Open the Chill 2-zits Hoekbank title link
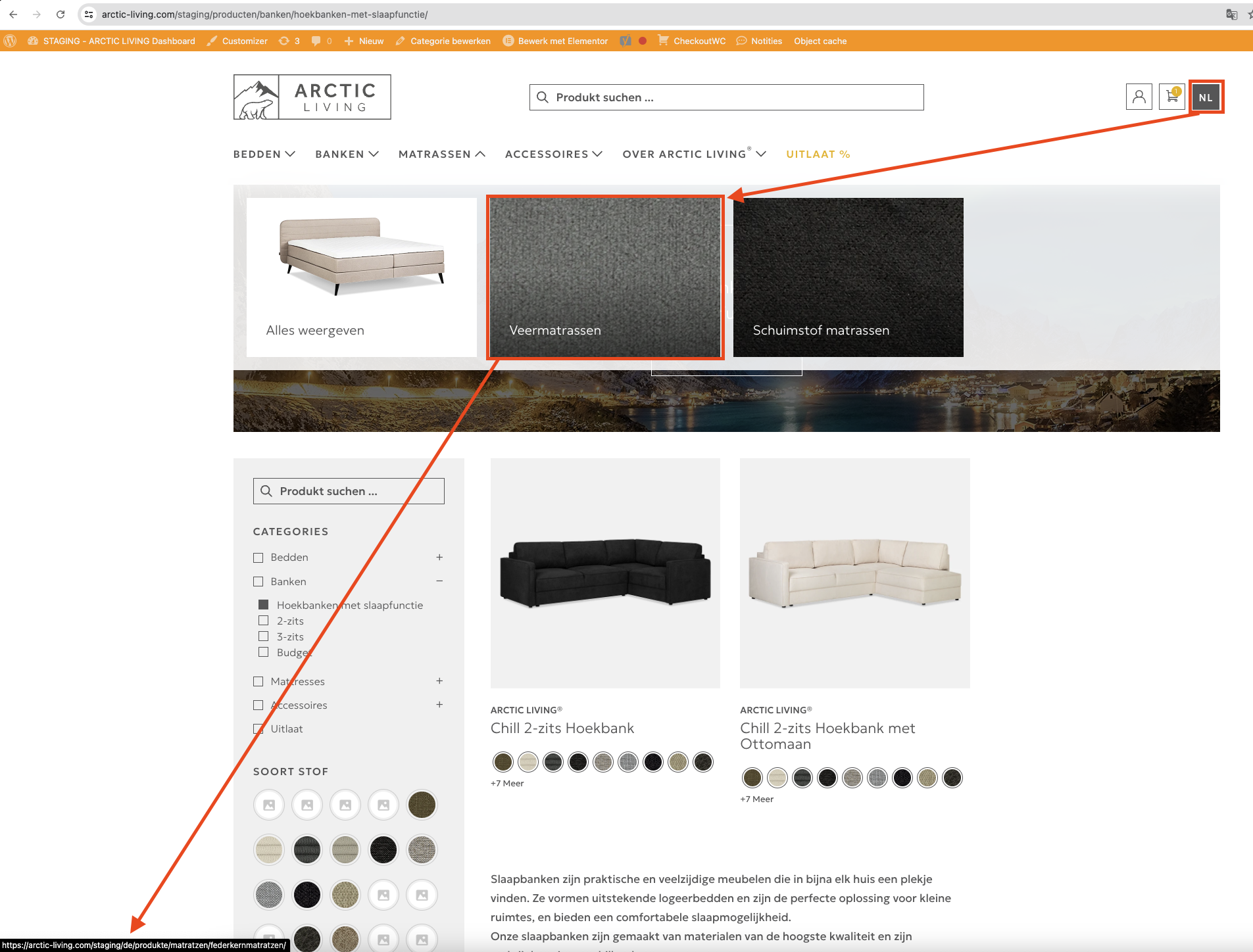1253x952 pixels. pos(562,728)
